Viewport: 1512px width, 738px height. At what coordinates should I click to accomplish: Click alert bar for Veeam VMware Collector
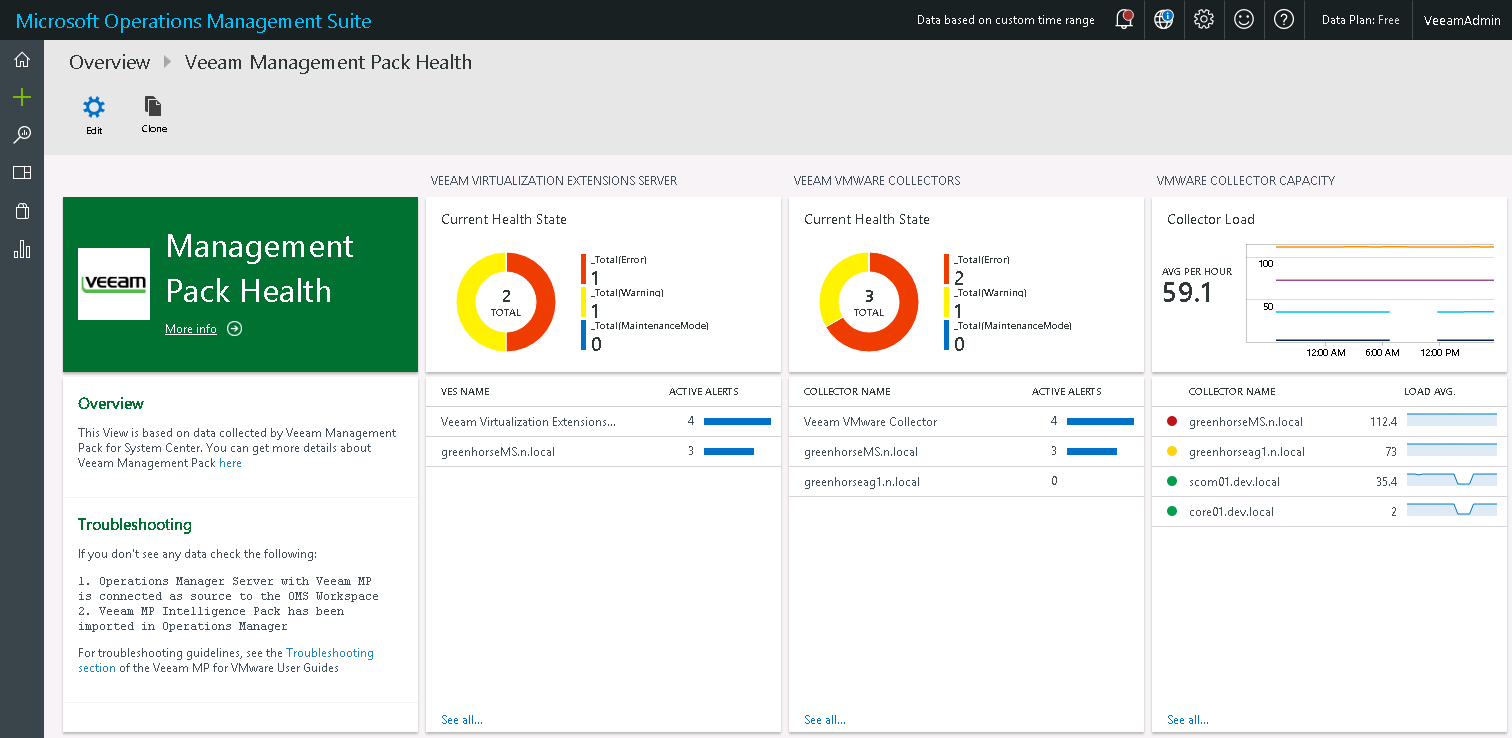[1101, 422]
